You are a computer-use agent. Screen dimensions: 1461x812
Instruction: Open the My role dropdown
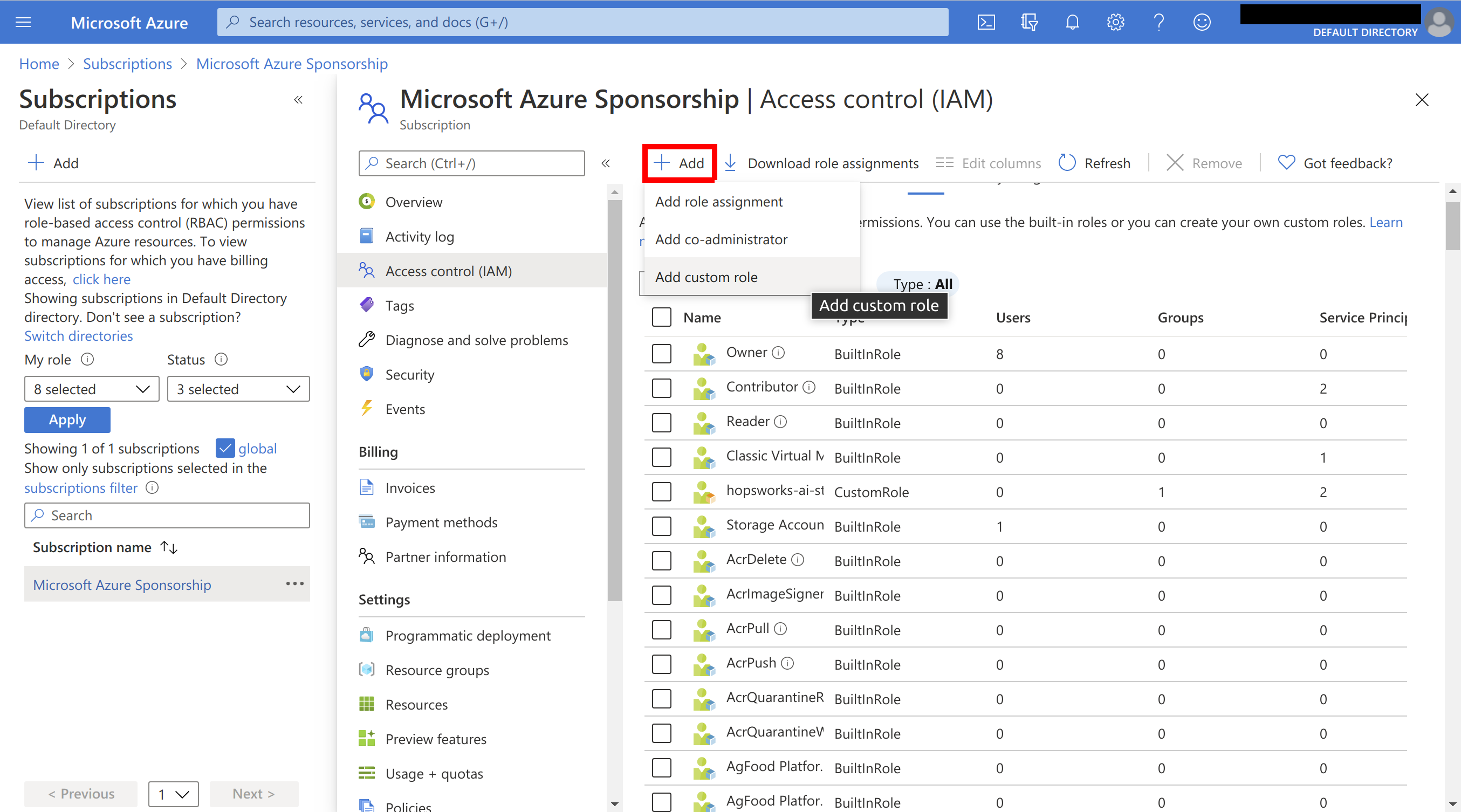[91, 389]
